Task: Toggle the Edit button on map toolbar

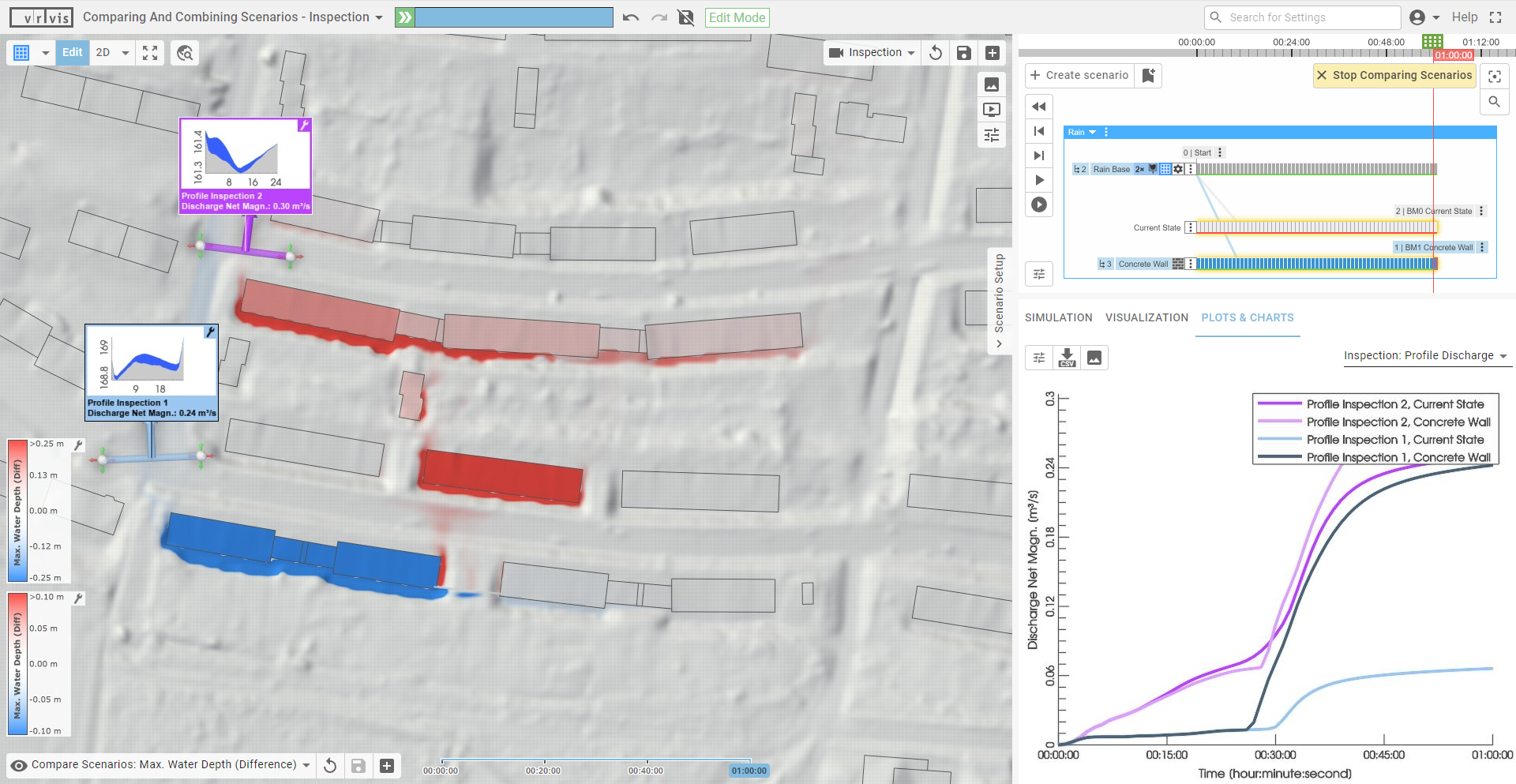Action: (72, 53)
